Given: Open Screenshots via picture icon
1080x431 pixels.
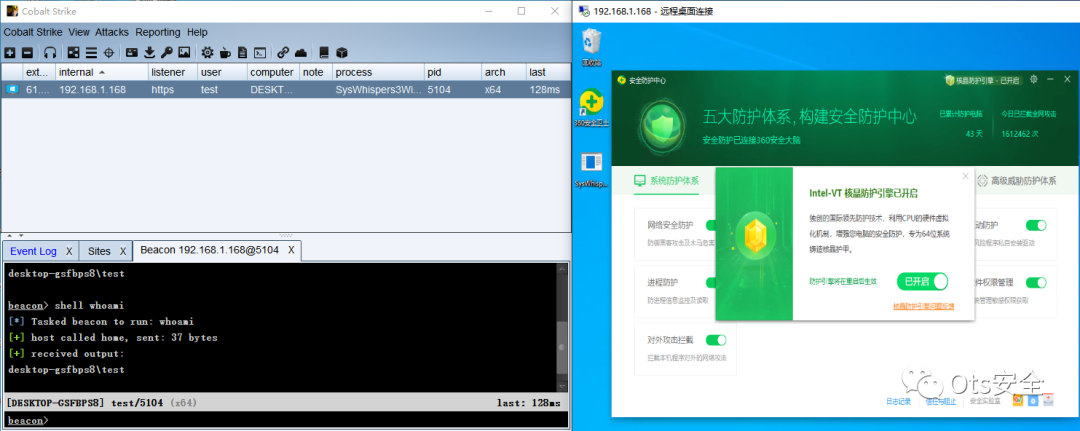Looking at the screenshot, I should (x=185, y=52).
